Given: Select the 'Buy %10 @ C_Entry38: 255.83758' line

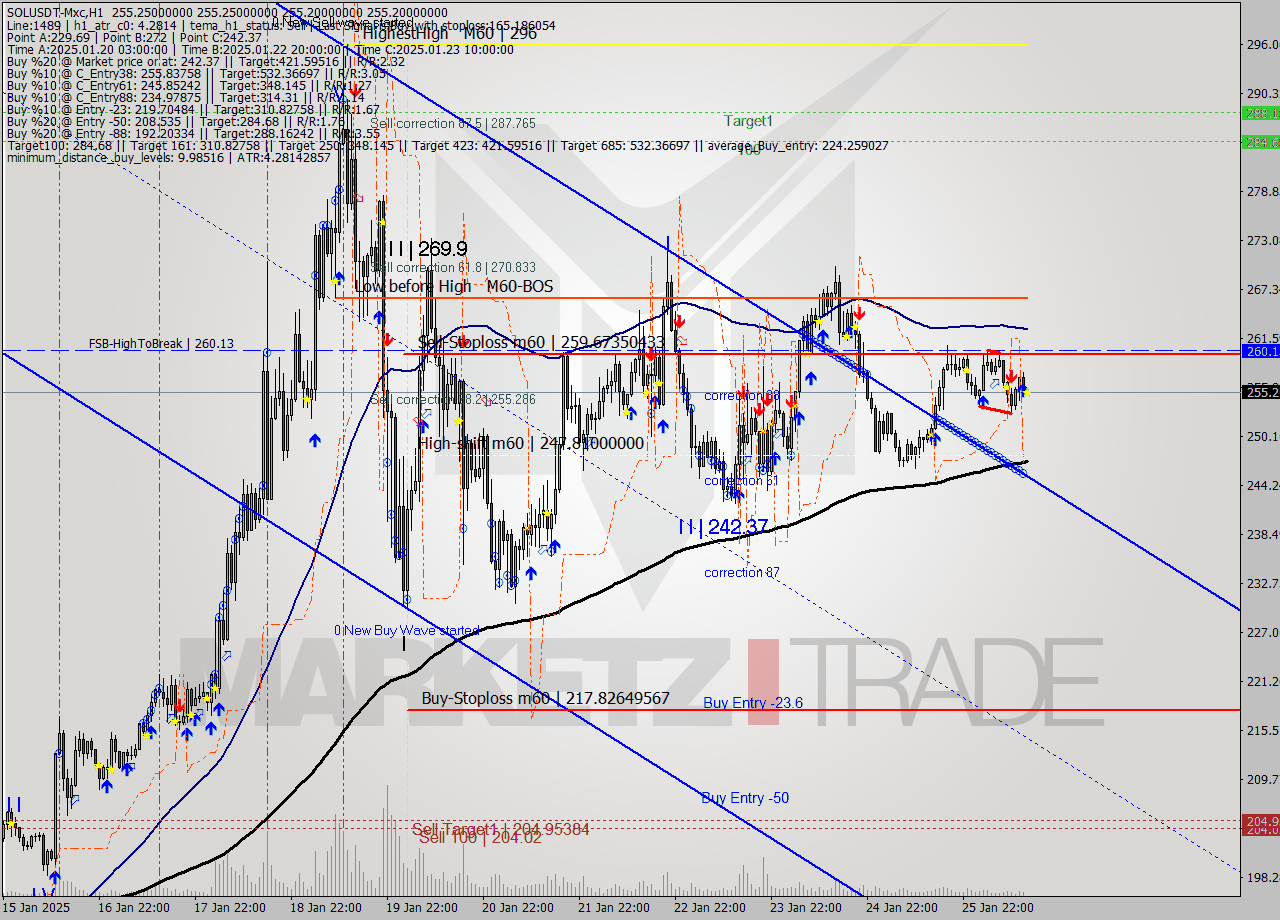Looking at the screenshot, I should point(195,73).
